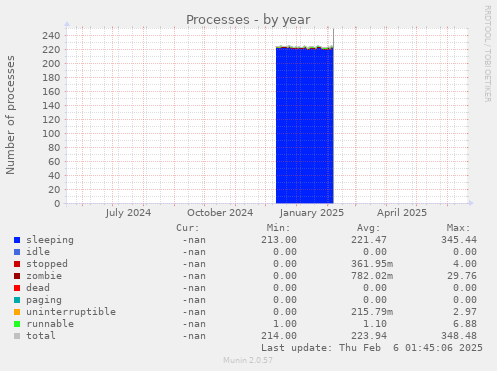
Task: Click the stopped legend color swatch
Action: coord(17,264)
